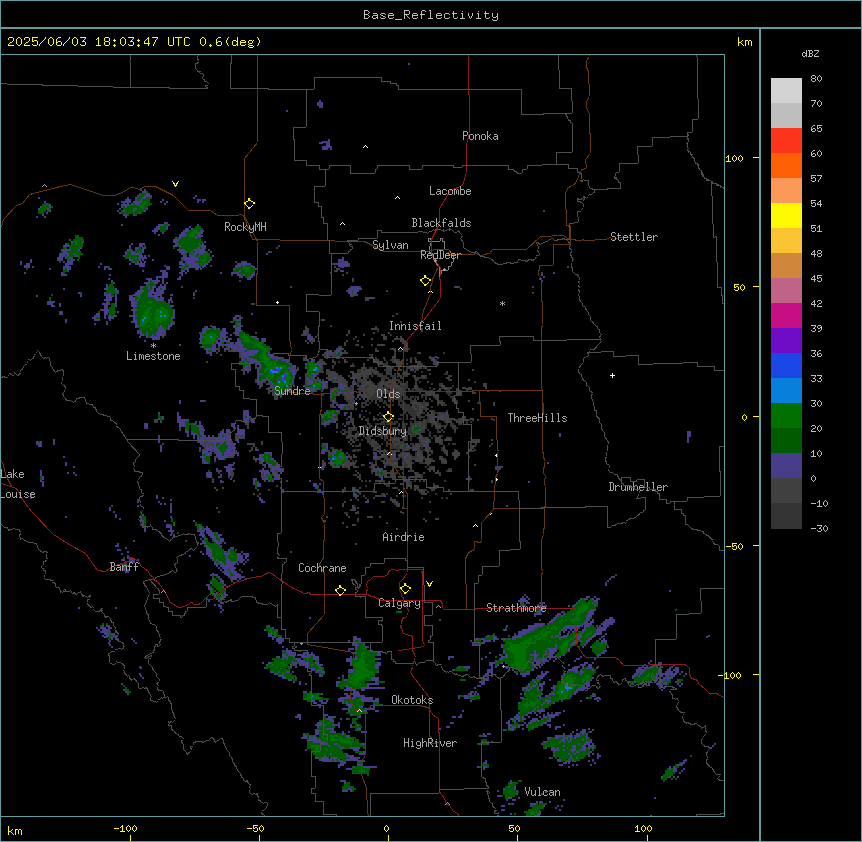The height and width of the screenshot is (842, 862).
Task: Select the Banff label
Action: (124, 567)
